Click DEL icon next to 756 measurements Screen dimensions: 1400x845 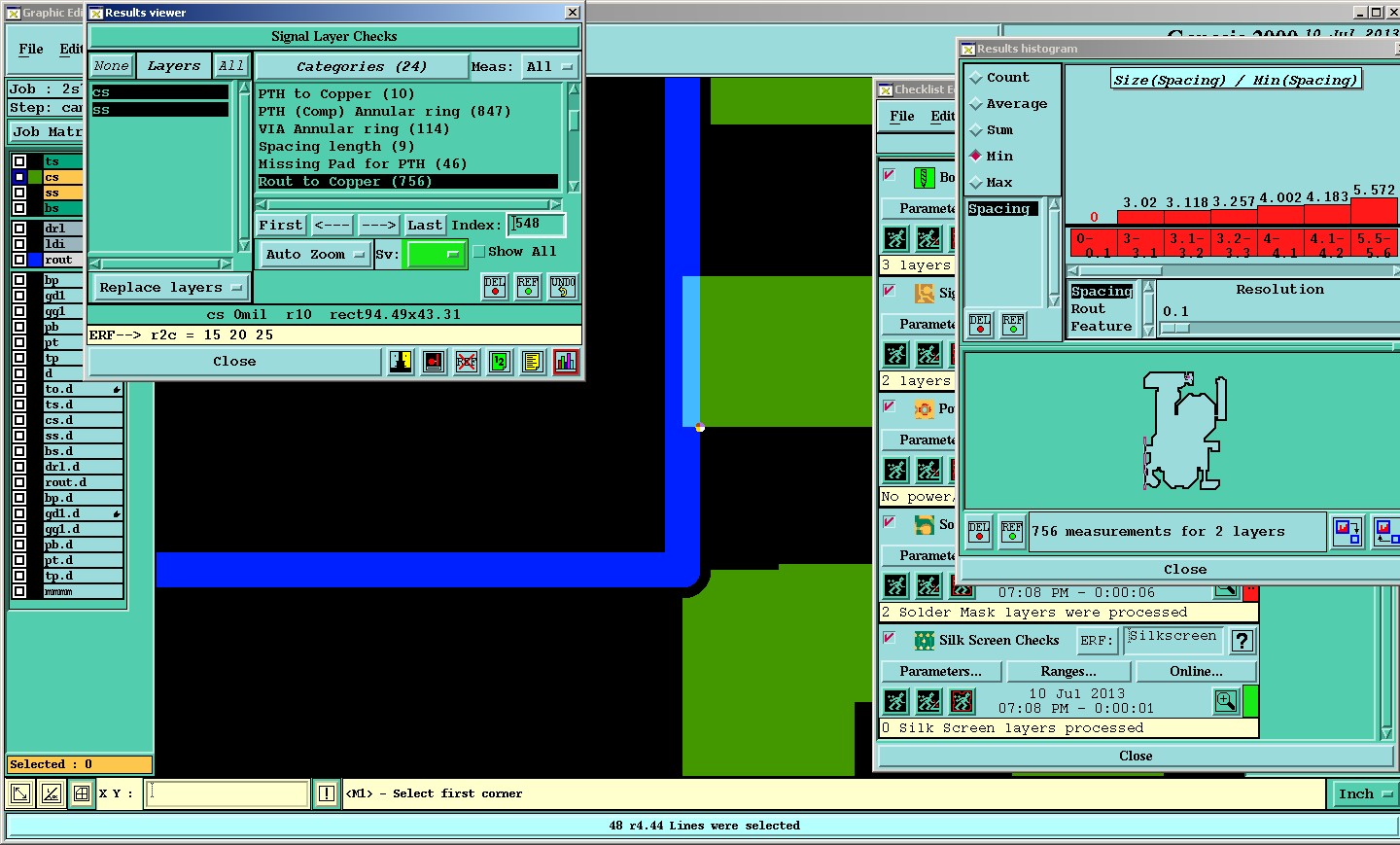(979, 531)
